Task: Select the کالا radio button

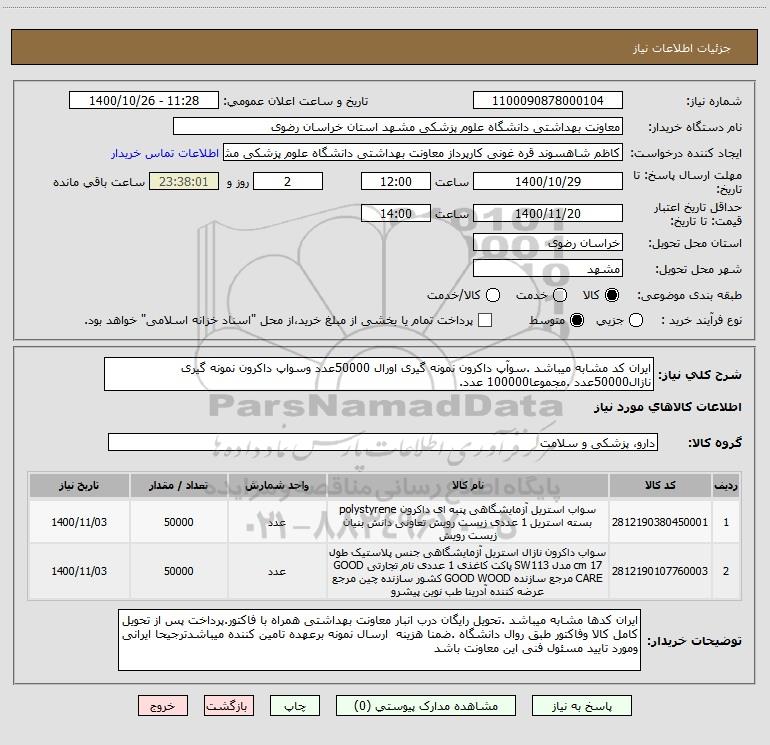Action: pyautogui.click(x=612, y=295)
